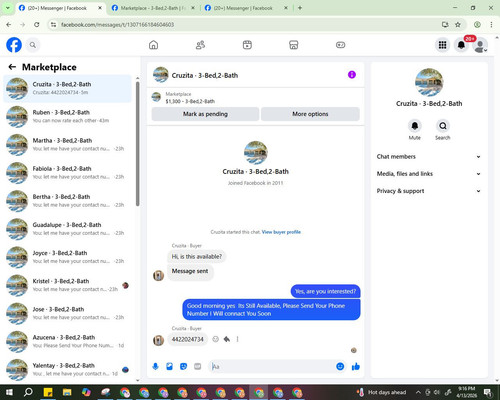Choose a sticker icon
This screenshot has width=500, height=400.
point(183,367)
